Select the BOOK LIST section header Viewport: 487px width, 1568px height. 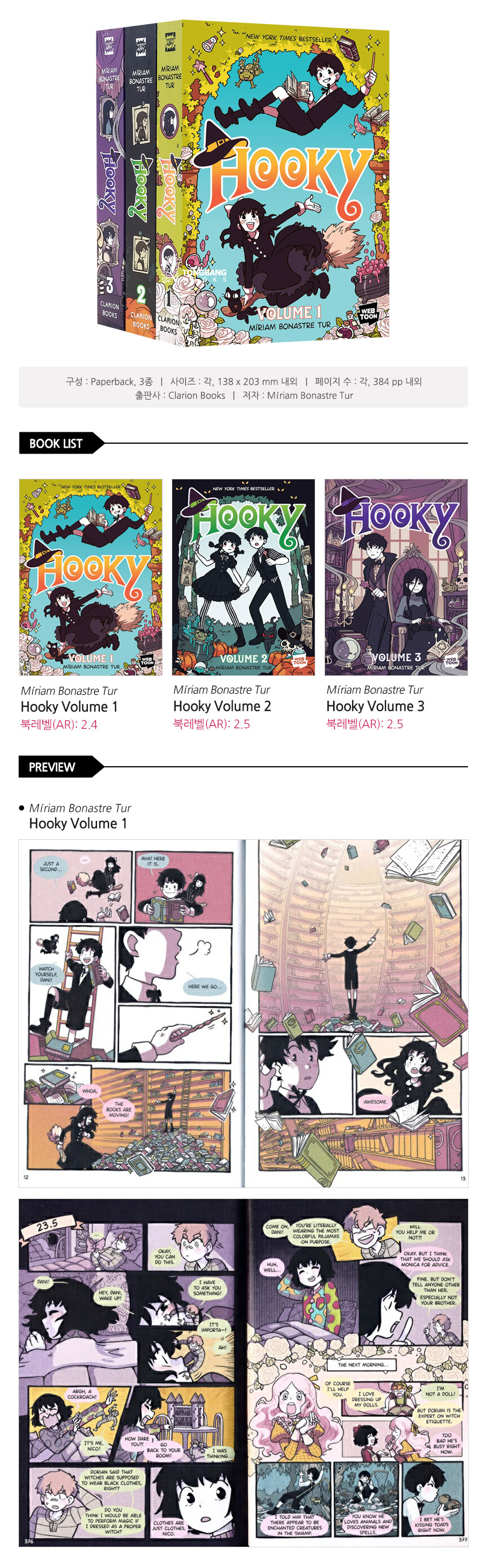pyautogui.click(x=56, y=443)
